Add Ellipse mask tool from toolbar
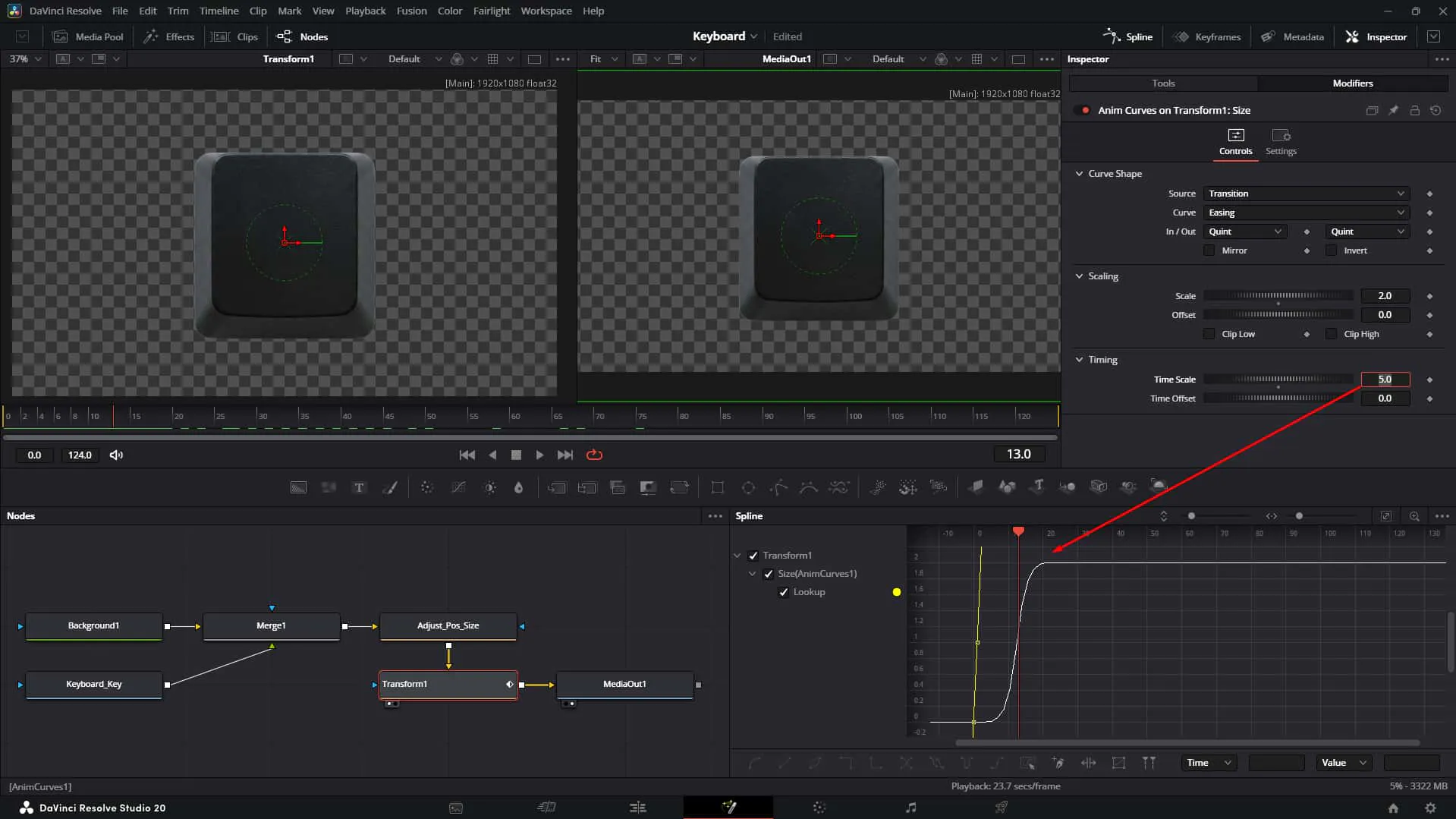The width and height of the screenshot is (1456, 819). (748, 487)
